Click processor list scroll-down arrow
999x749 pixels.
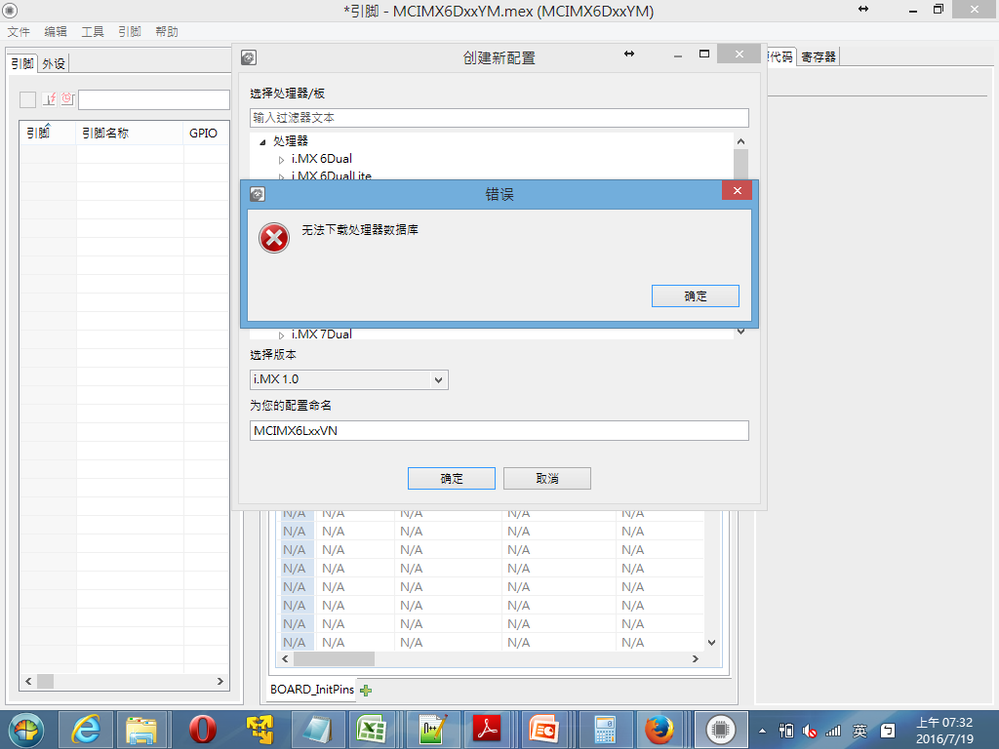740,331
